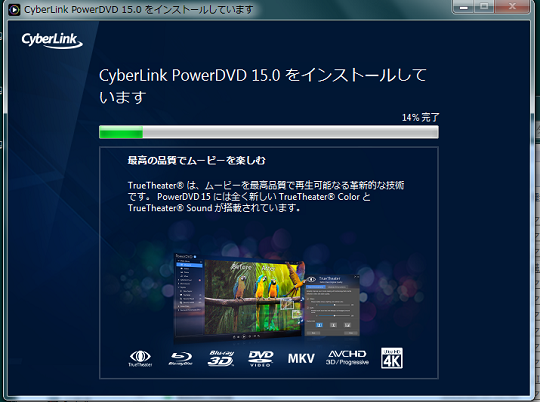Click the heading "最高の品質でムービーを楽しむ"

[x=197, y=160]
